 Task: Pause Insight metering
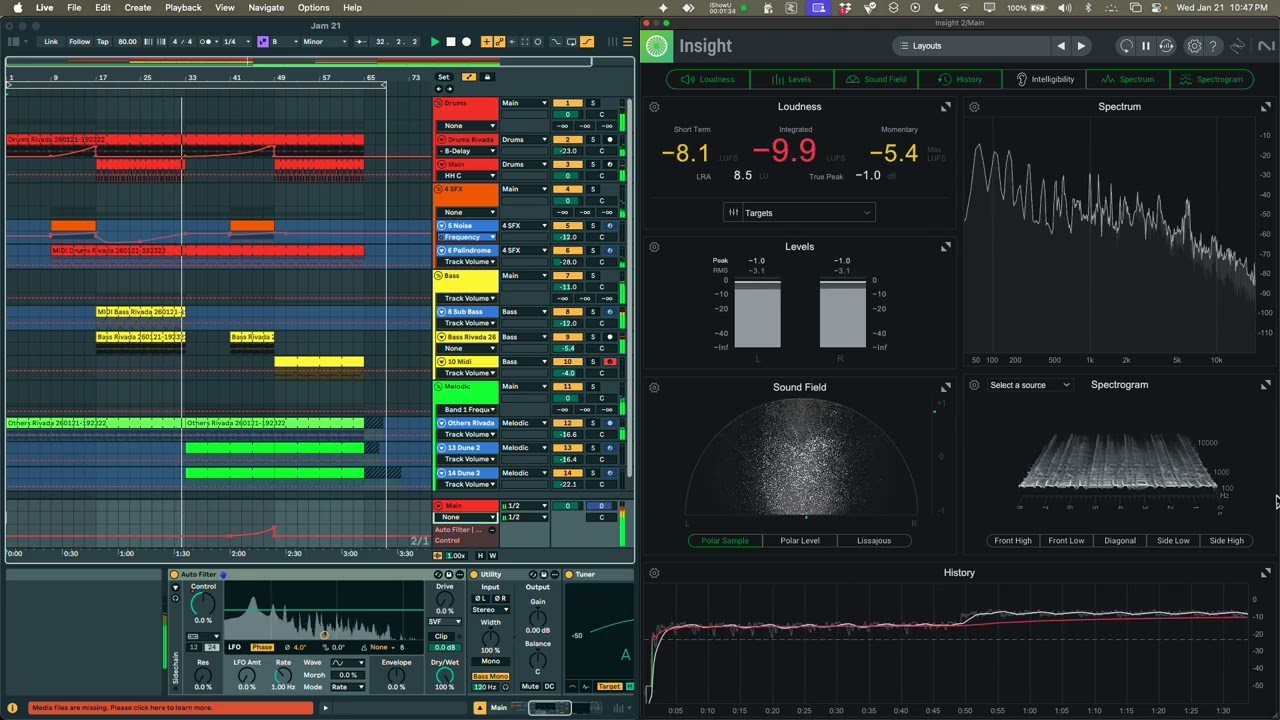click(1146, 46)
